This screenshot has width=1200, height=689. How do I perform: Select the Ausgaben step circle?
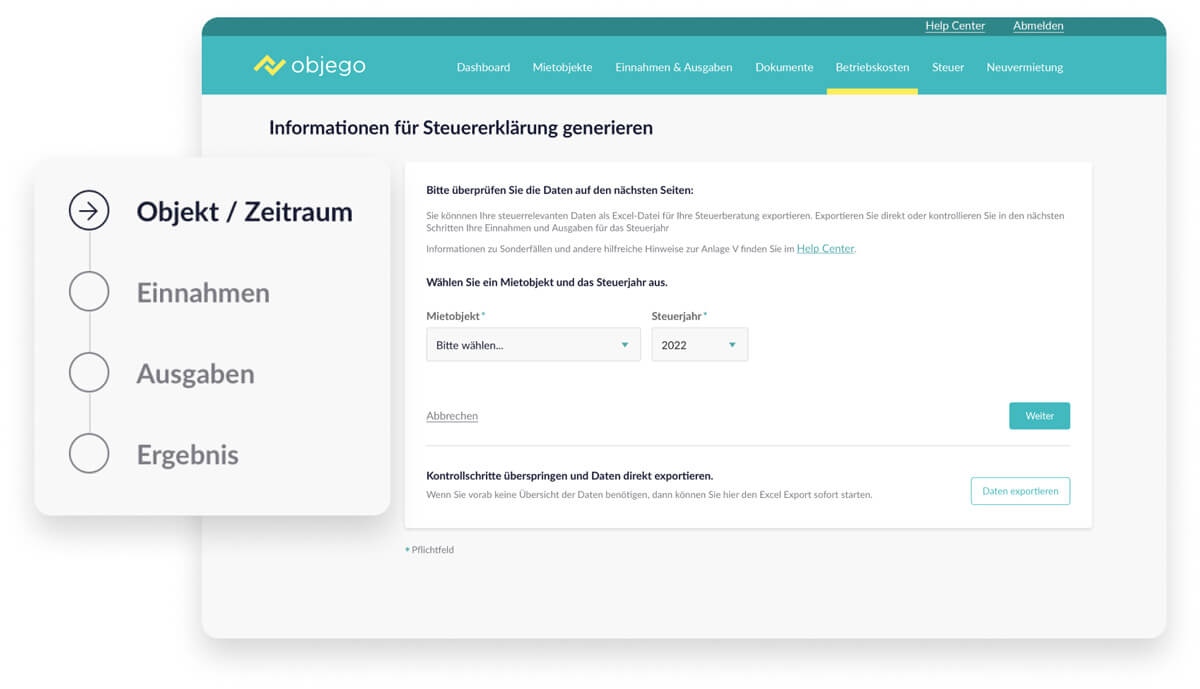pyautogui.click(x=89, y=373)
